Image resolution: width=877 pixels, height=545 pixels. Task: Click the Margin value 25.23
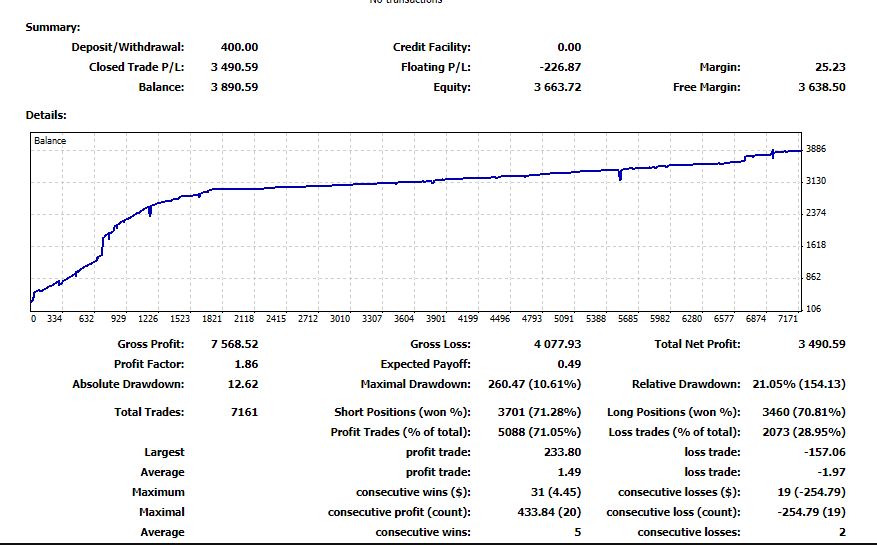(x=830, y=67)
